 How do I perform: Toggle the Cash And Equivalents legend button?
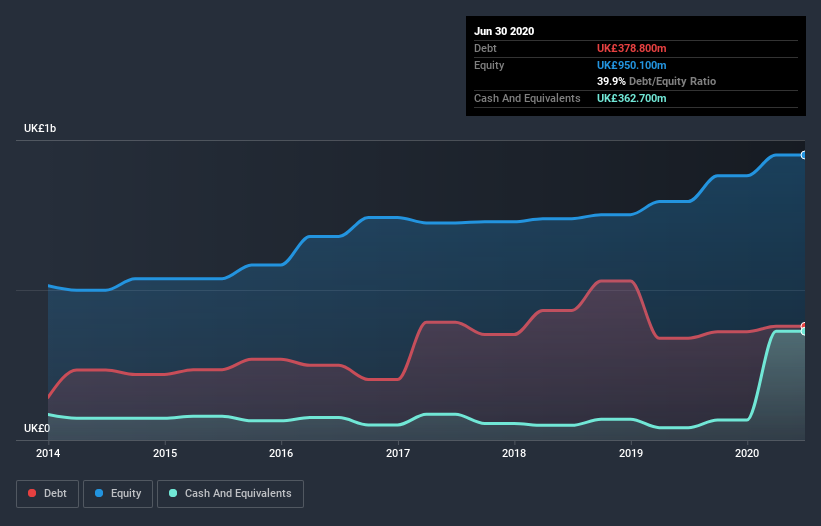230,494
